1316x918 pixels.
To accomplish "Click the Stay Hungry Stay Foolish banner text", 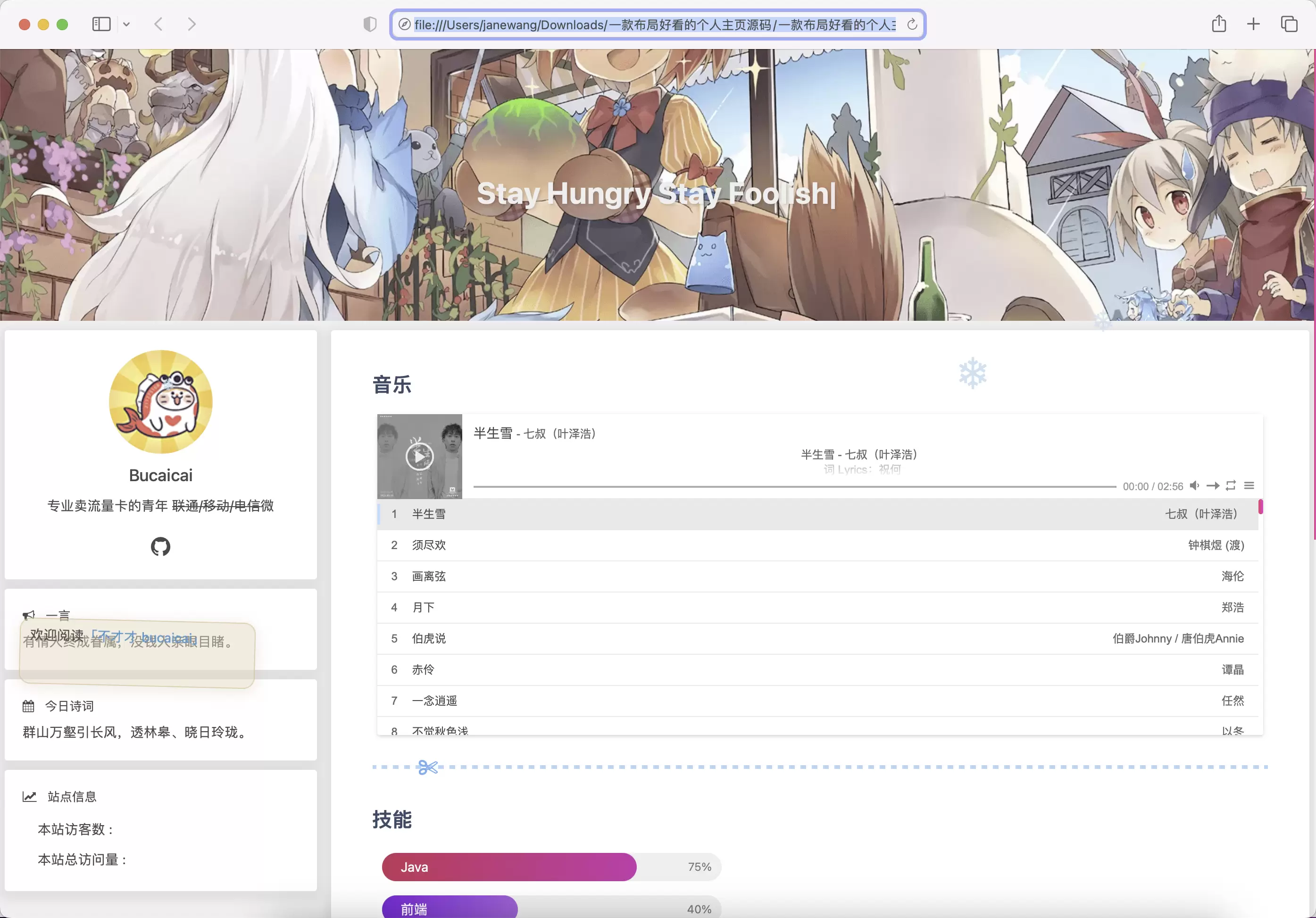I will (x=656, y=193).
